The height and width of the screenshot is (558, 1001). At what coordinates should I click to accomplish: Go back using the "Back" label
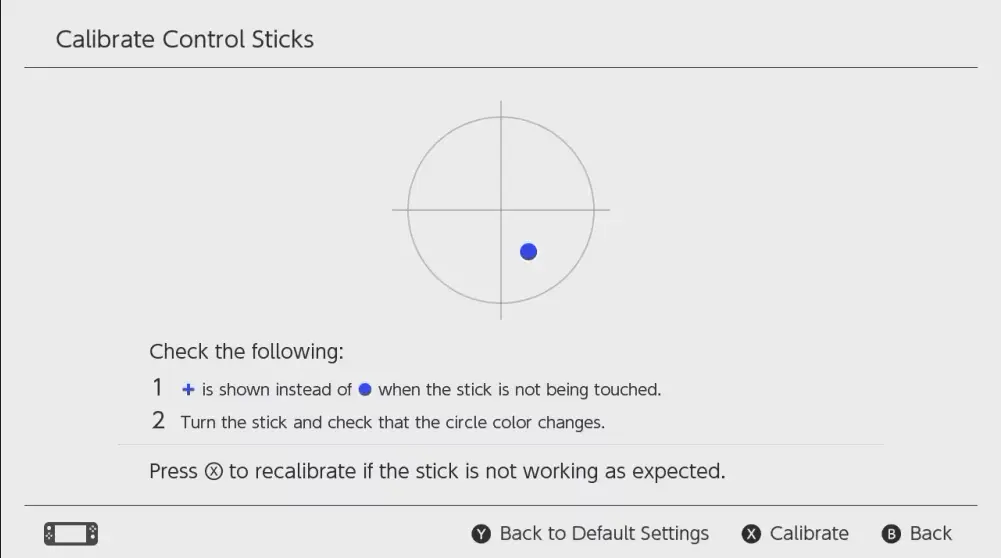pos(930,534)
